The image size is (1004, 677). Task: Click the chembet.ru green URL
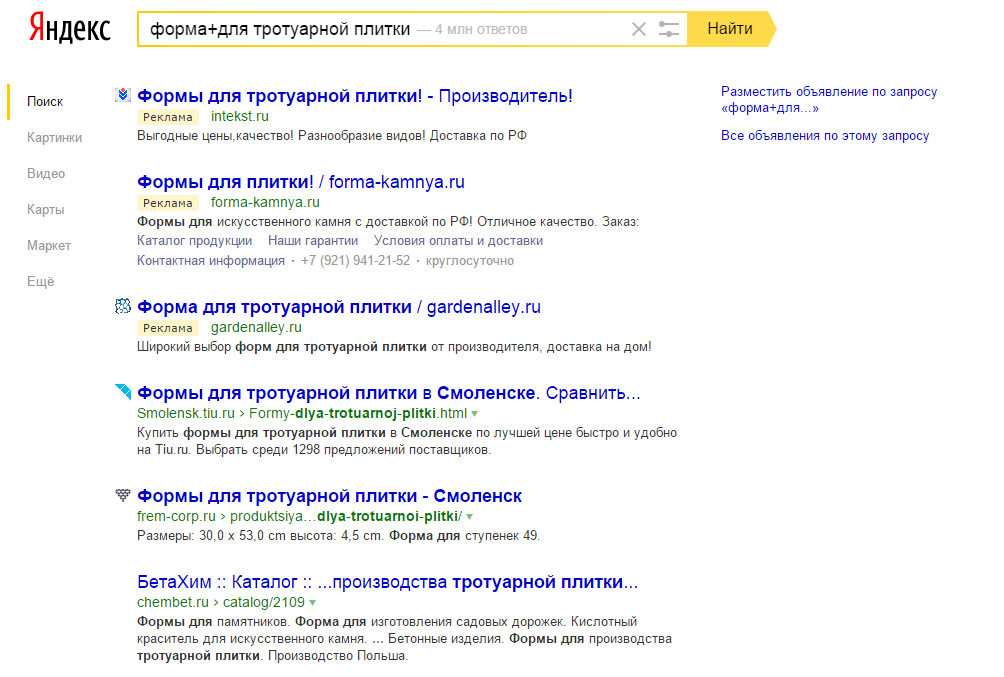point(173,602)
